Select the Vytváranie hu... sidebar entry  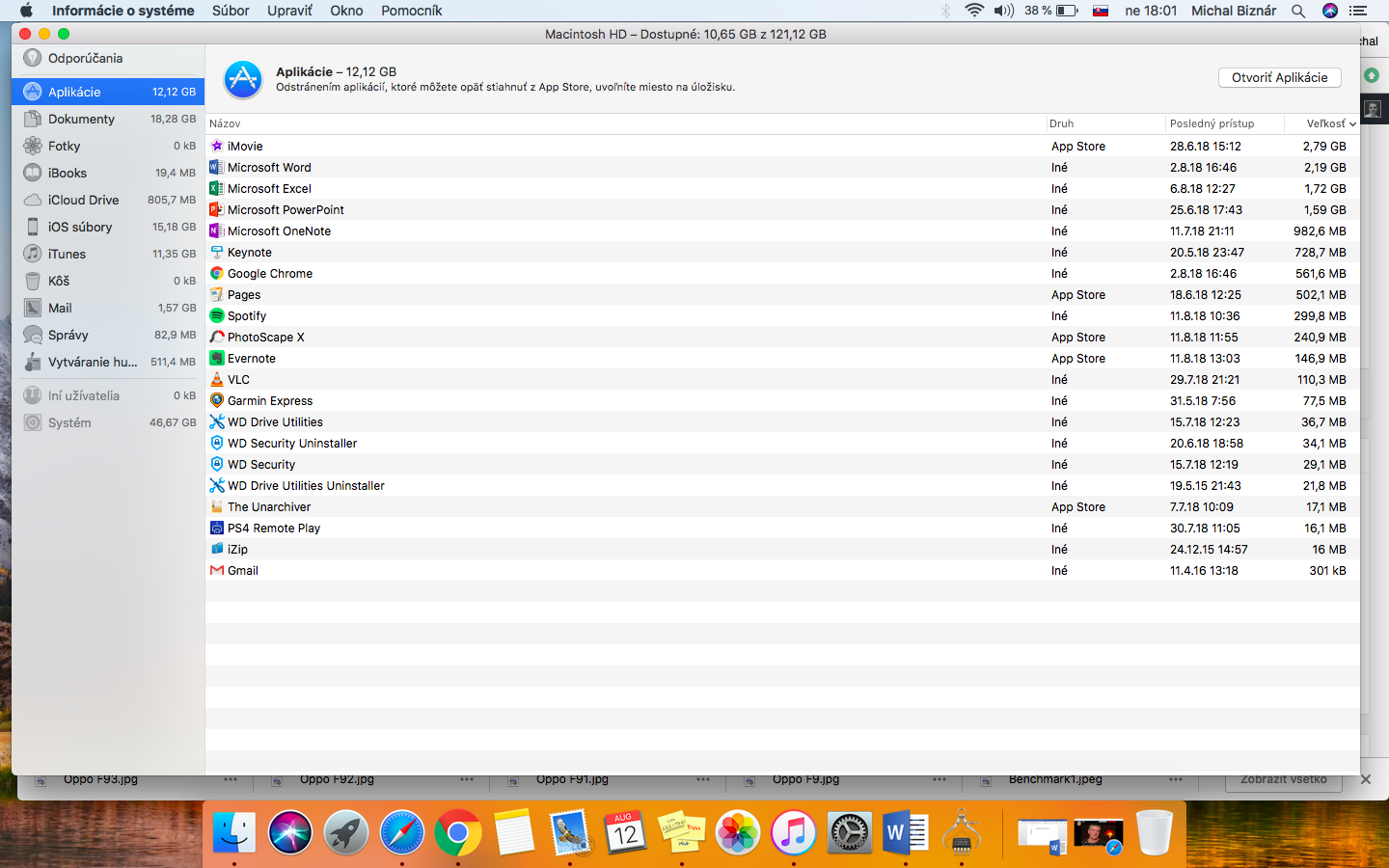(108, 362)
